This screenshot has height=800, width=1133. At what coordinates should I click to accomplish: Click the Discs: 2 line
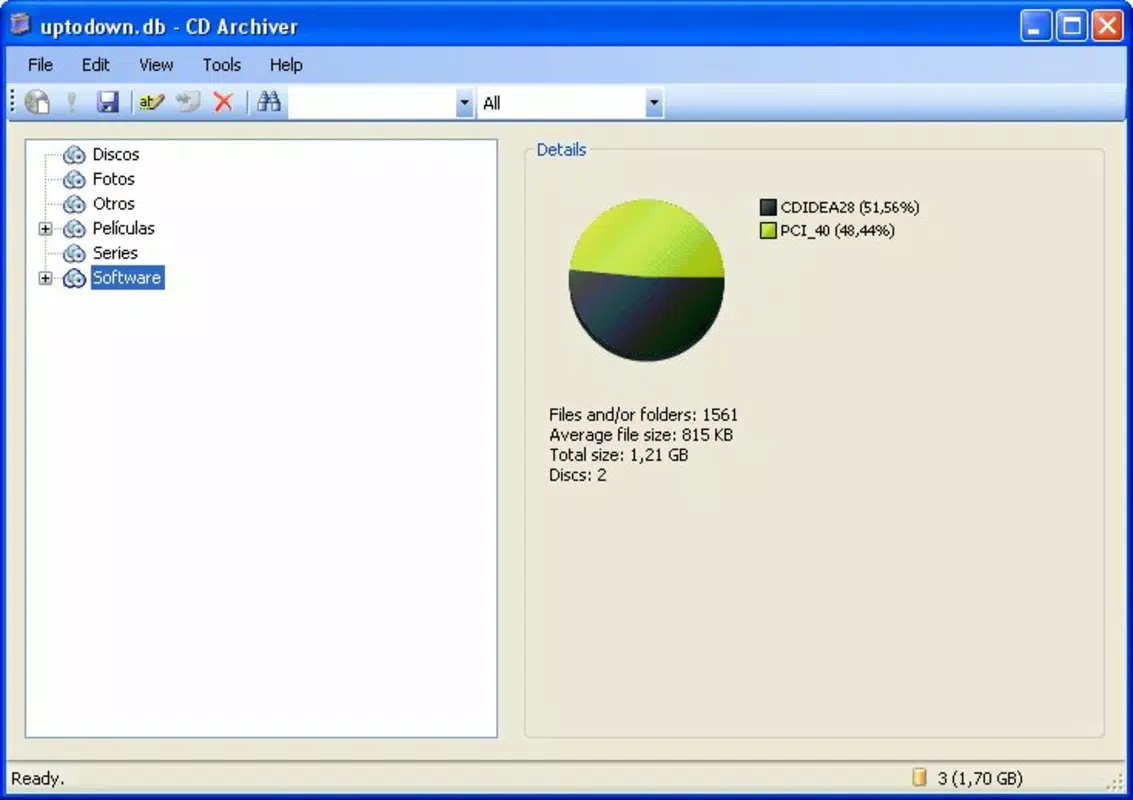point(577,476)
